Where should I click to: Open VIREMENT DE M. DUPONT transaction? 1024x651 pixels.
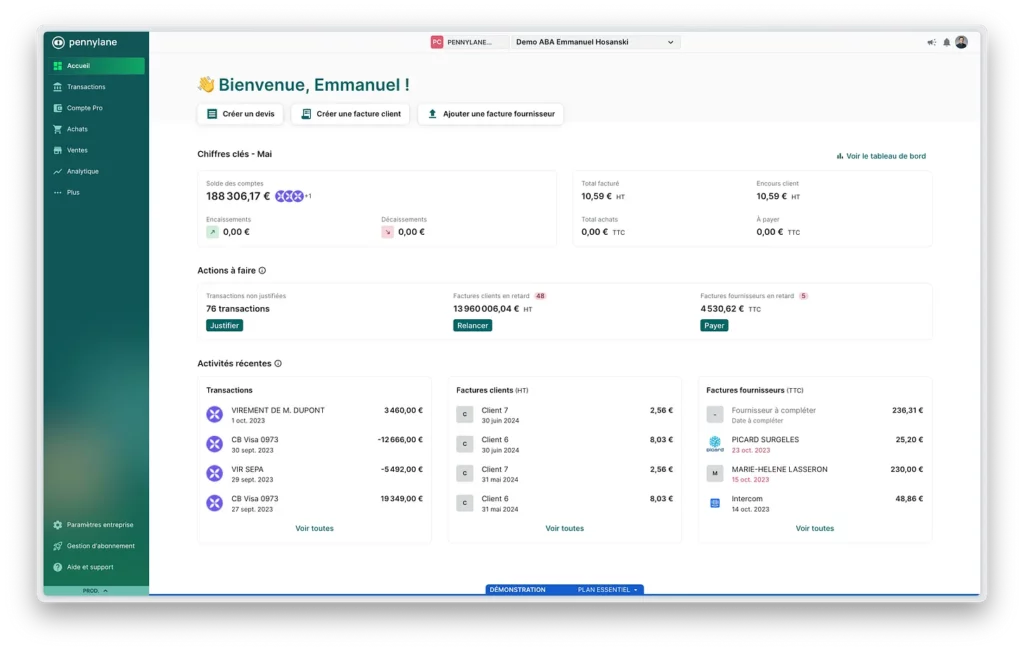click(314, 415)
